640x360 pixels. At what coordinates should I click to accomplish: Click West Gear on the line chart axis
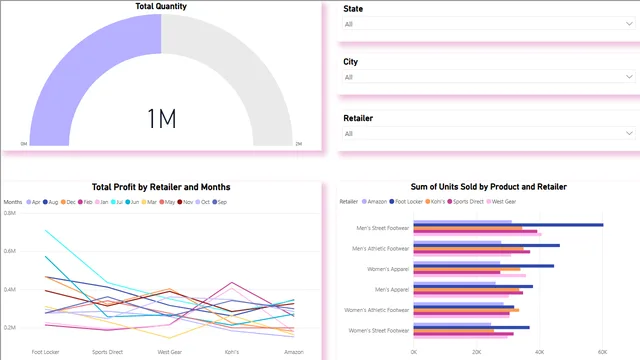click(x=169, y=352)
